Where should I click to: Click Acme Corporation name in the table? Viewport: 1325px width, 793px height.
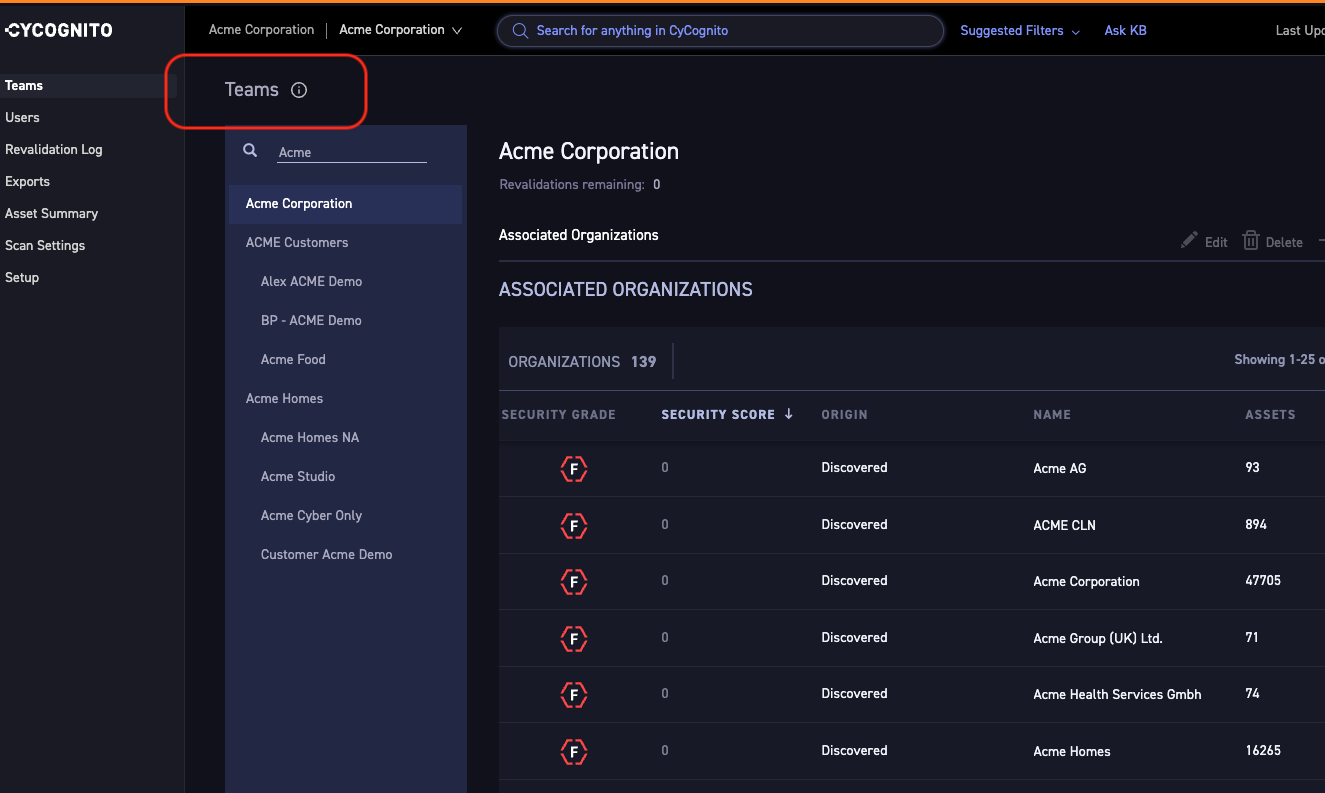tap(1086, 581)
